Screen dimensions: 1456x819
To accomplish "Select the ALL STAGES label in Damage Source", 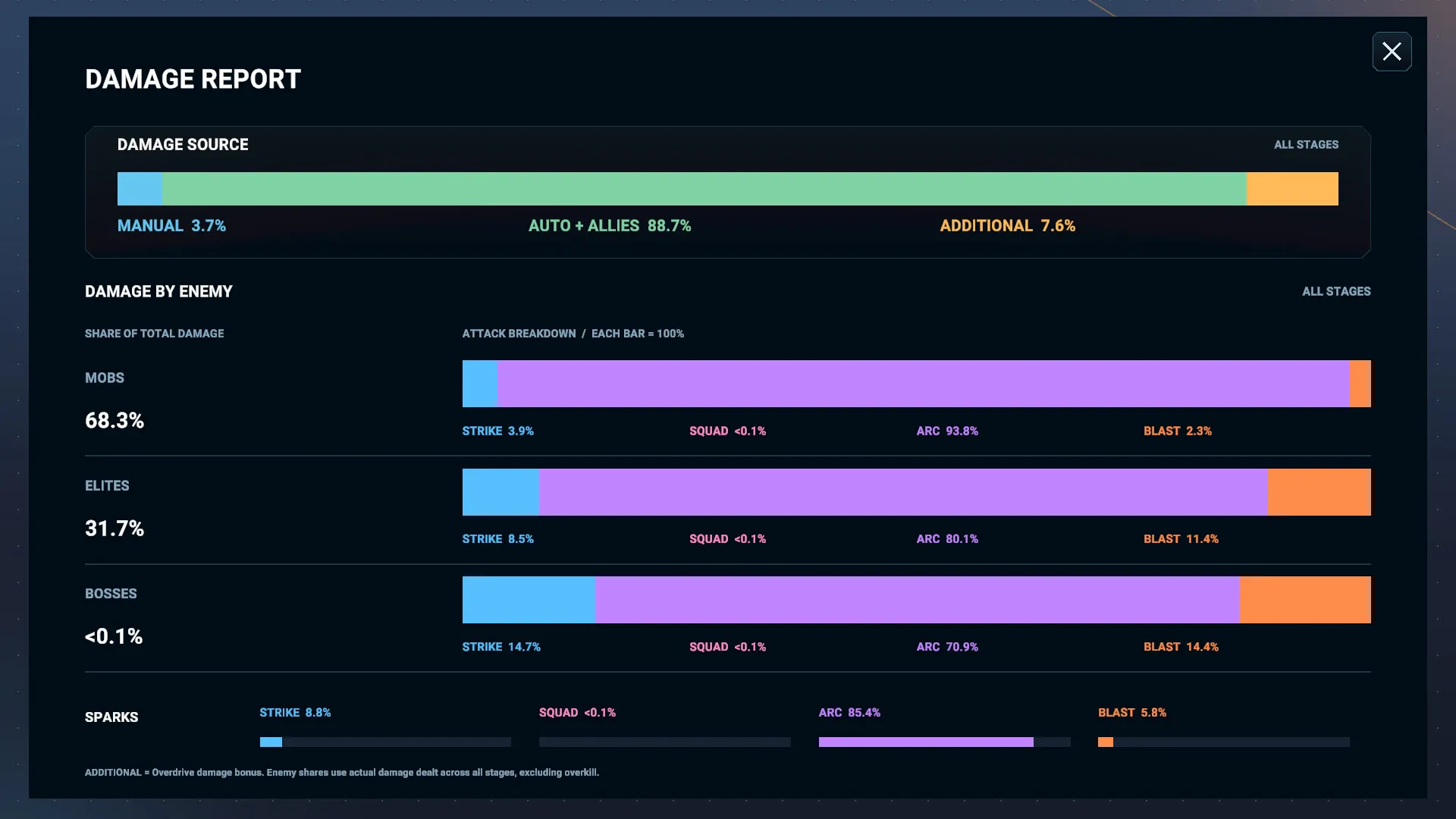I will click(x=1306, y=145).
